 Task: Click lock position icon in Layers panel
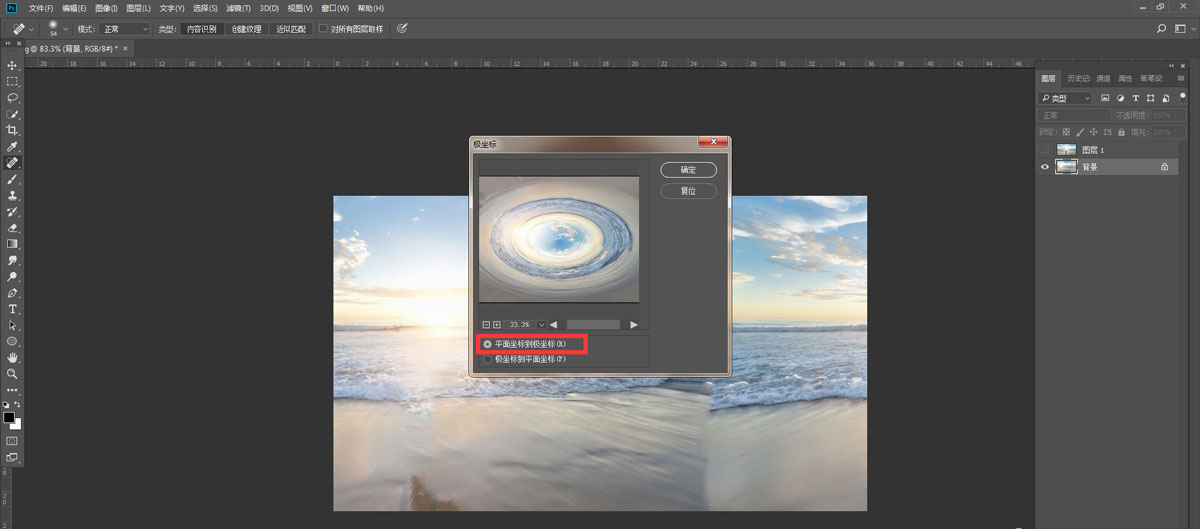(1094, 132)
